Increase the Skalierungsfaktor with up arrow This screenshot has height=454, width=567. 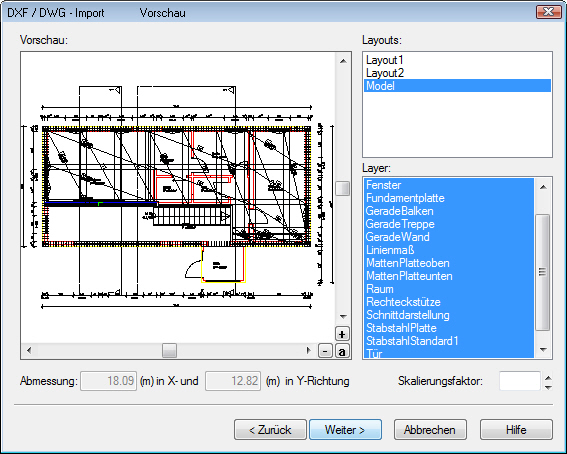click(548, 378)
